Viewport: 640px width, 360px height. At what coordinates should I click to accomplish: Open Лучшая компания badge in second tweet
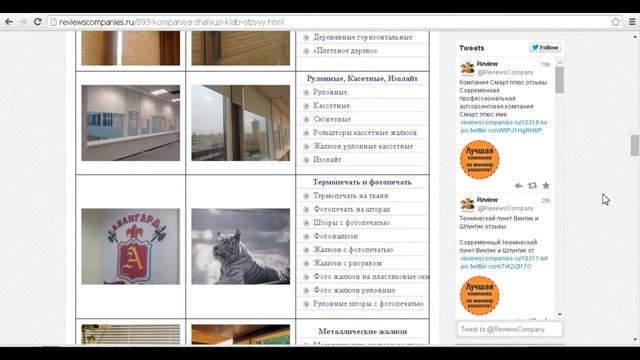(x=480, y=296)
